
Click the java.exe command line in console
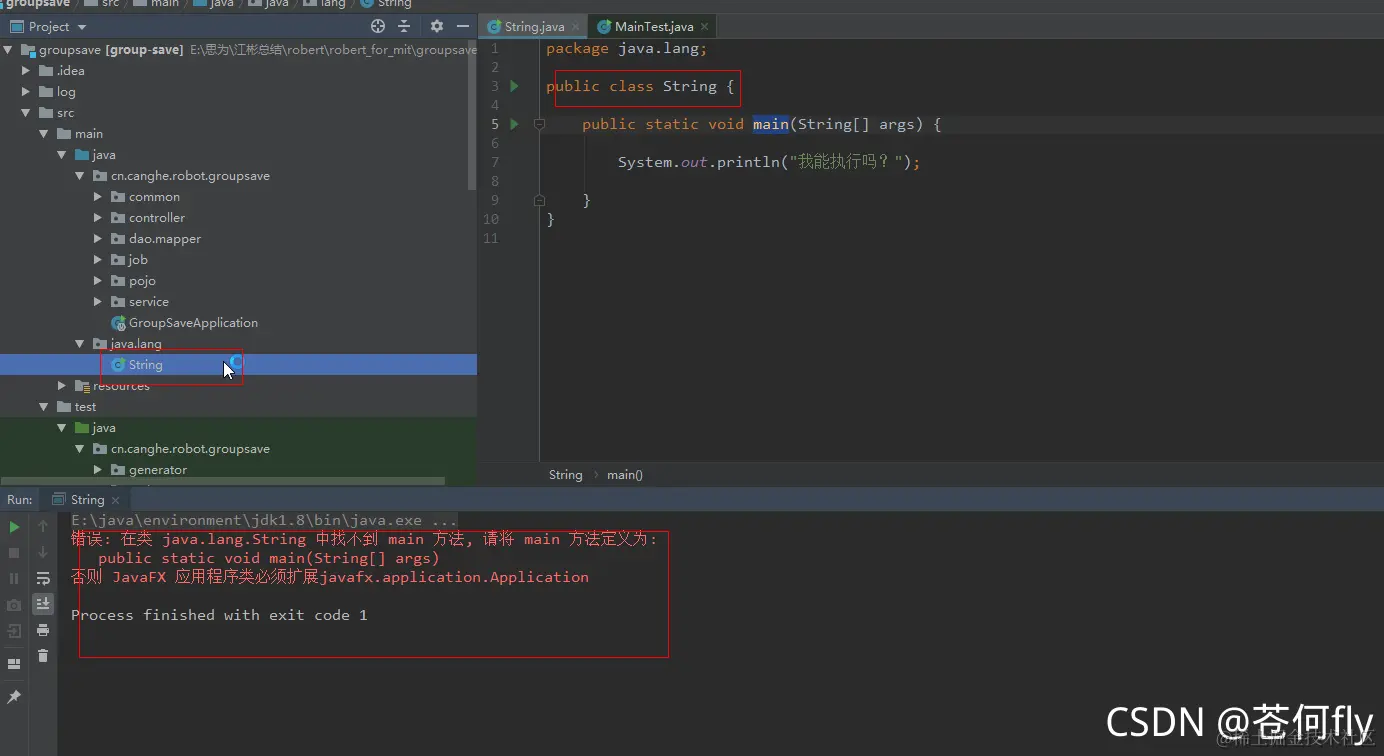[264, 520]
